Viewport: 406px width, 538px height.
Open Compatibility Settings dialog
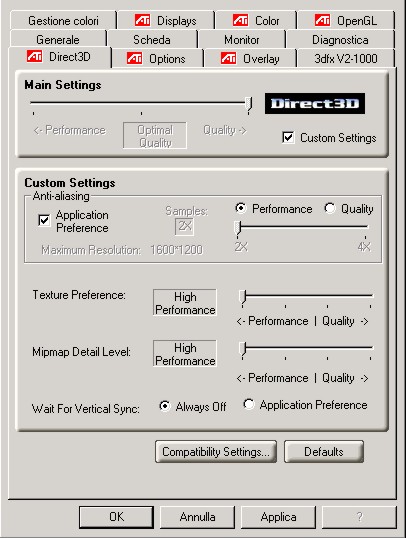[x=216, y=452]
